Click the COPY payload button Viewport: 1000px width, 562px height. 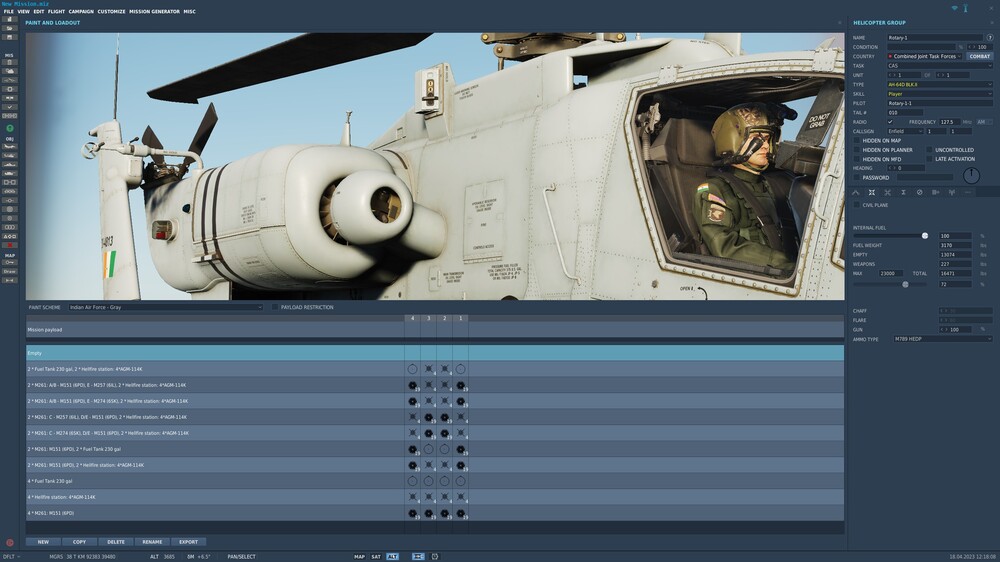[80, 542]
